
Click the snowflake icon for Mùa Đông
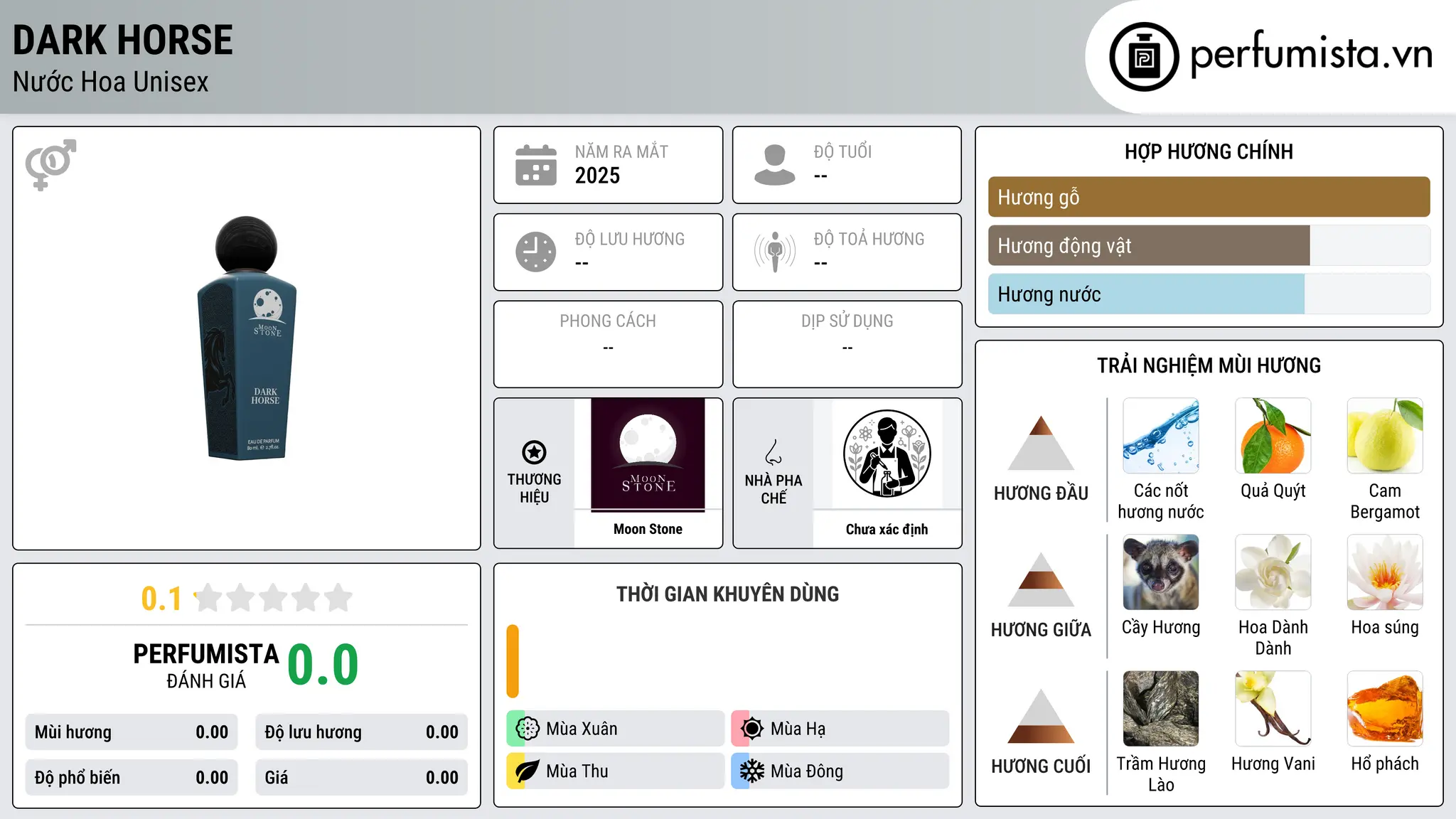(752, 771)
